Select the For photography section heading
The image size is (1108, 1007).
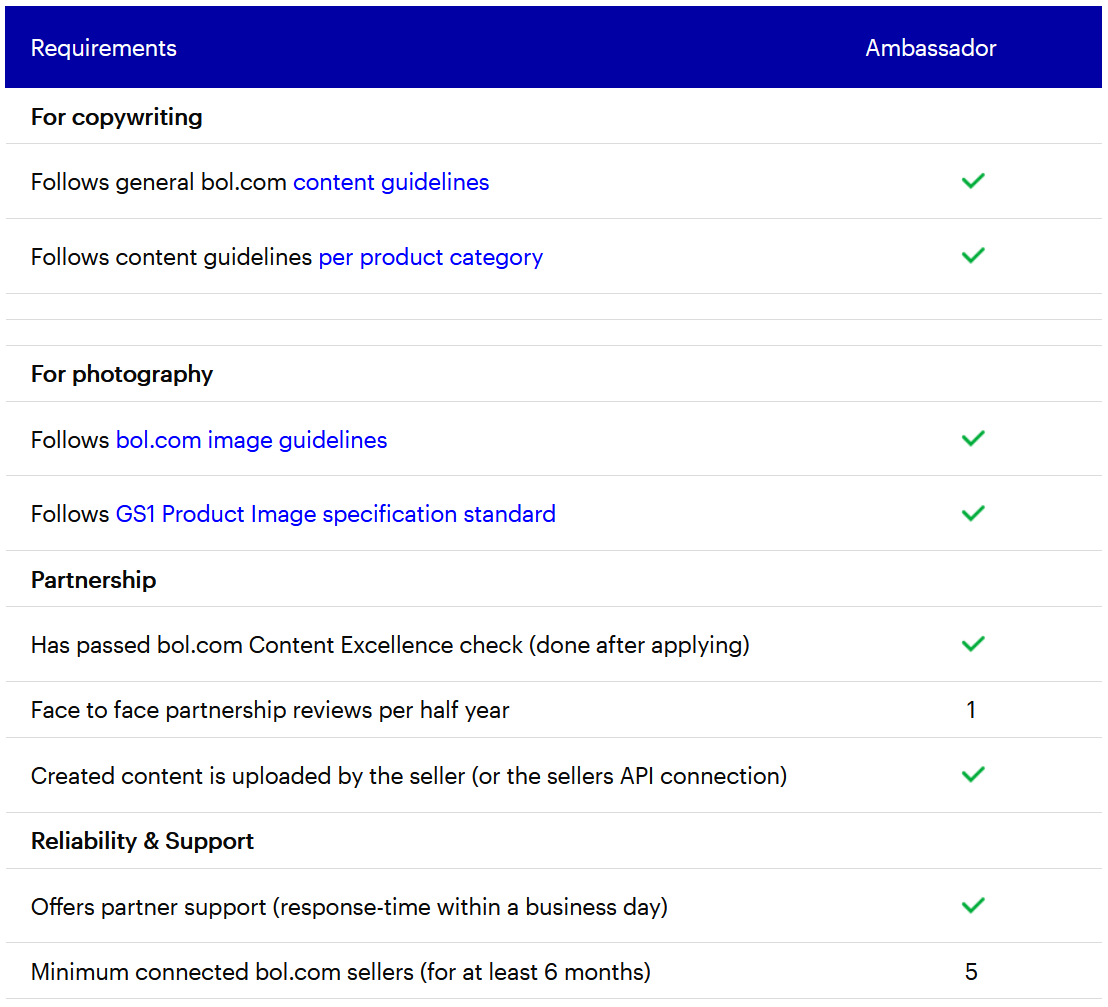pyautogui.click(x=122, y=374)
